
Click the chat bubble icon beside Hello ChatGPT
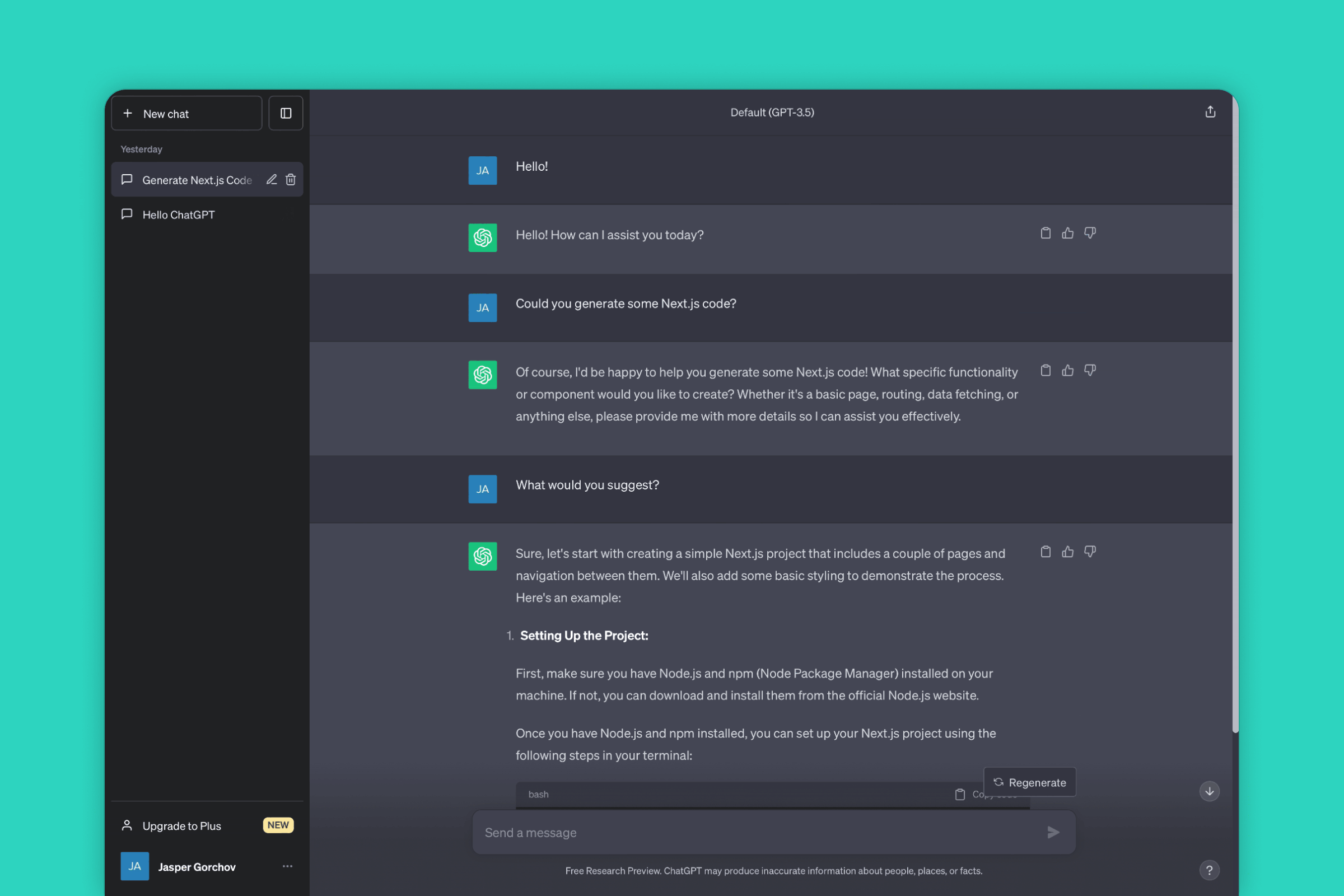pyautogui.click(x=127, y=214)
